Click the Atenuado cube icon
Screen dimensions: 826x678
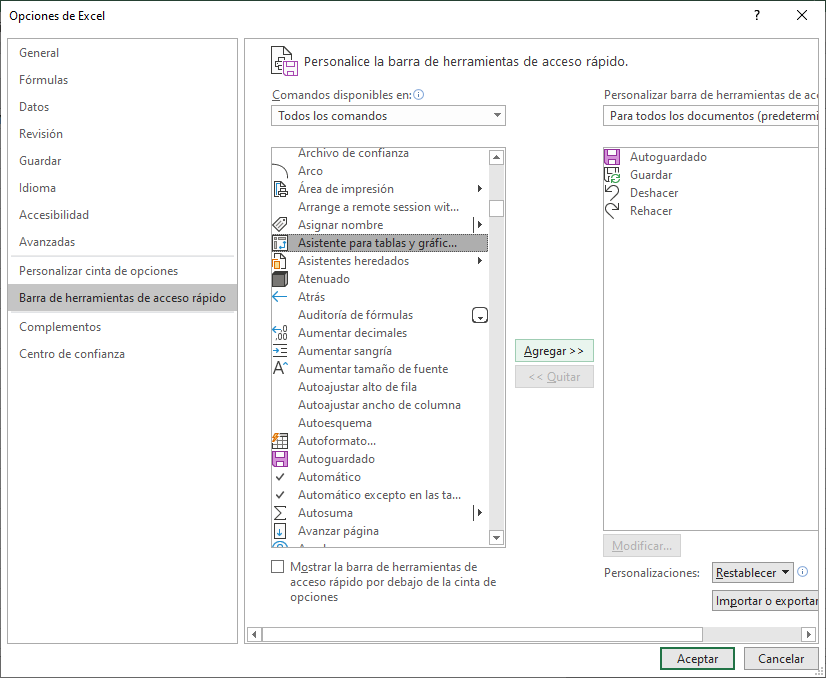coord(280,279)
